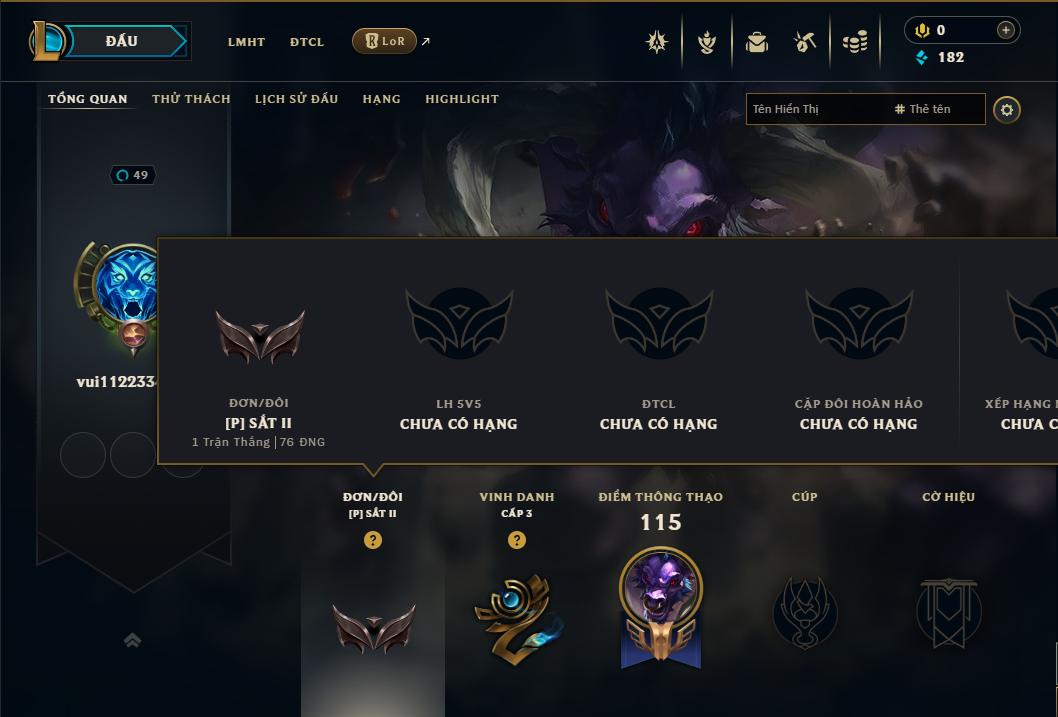Viewport: 1058px width, 717px height.
Task: Open profile settings gear icon
Action: [1007, 110]
